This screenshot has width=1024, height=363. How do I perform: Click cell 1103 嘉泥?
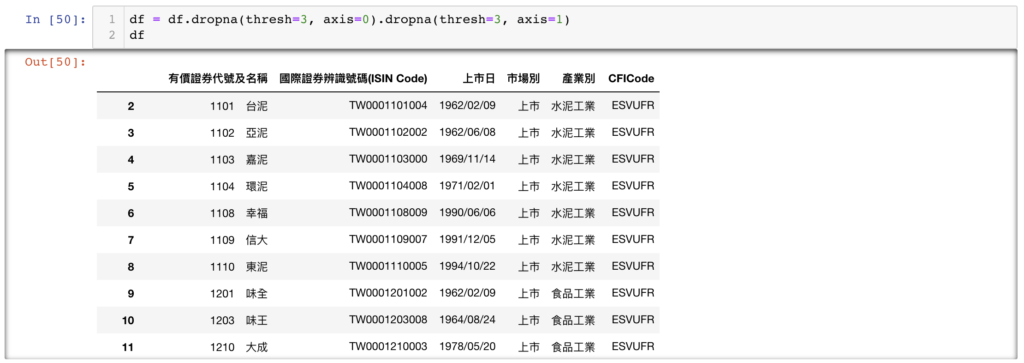(x=238, y=159)
